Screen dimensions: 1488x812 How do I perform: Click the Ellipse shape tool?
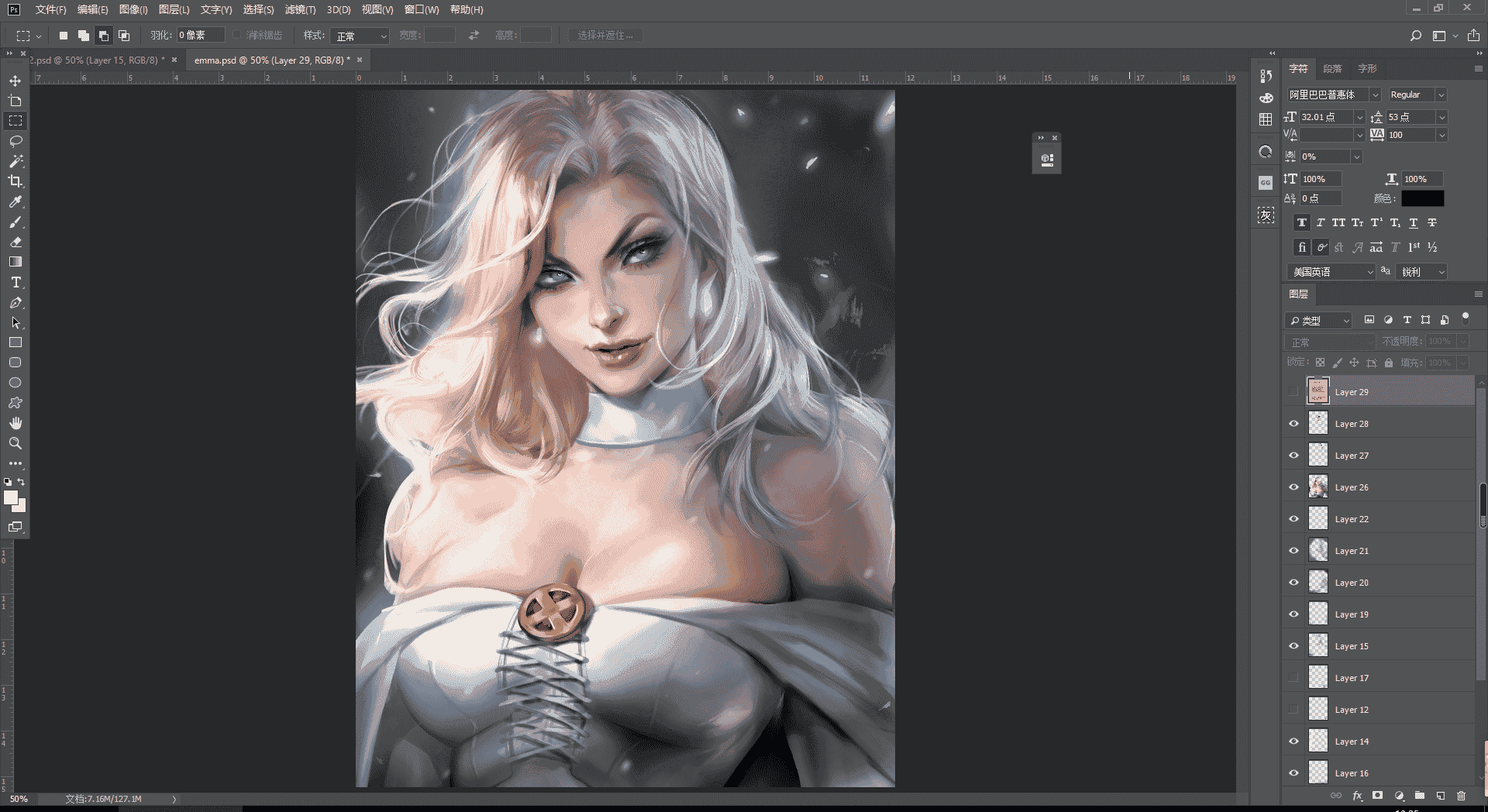15,383
